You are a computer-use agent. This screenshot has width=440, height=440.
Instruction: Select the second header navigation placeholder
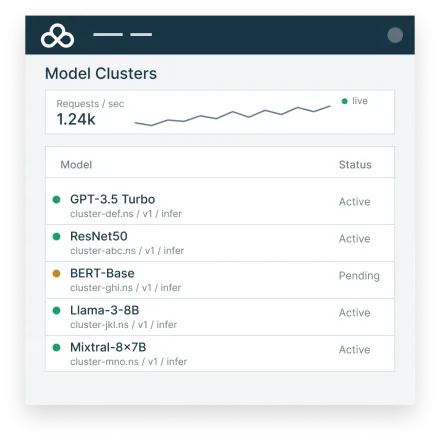coord(141,34)
